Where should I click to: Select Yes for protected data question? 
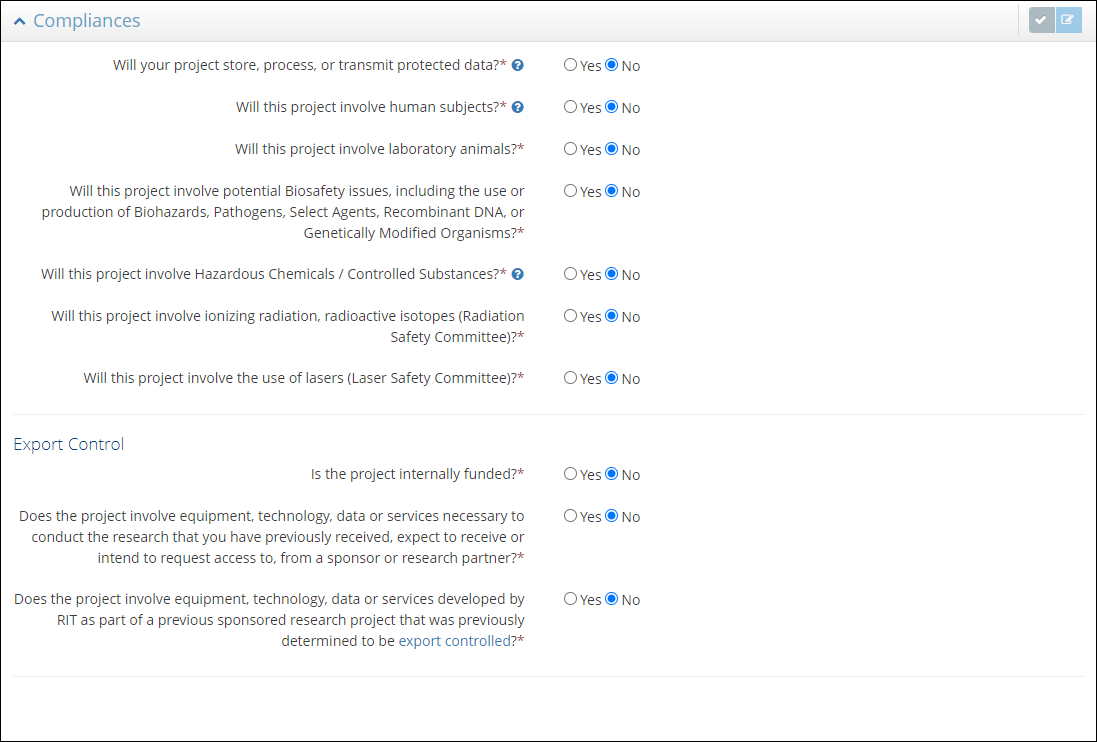(570, 65)
